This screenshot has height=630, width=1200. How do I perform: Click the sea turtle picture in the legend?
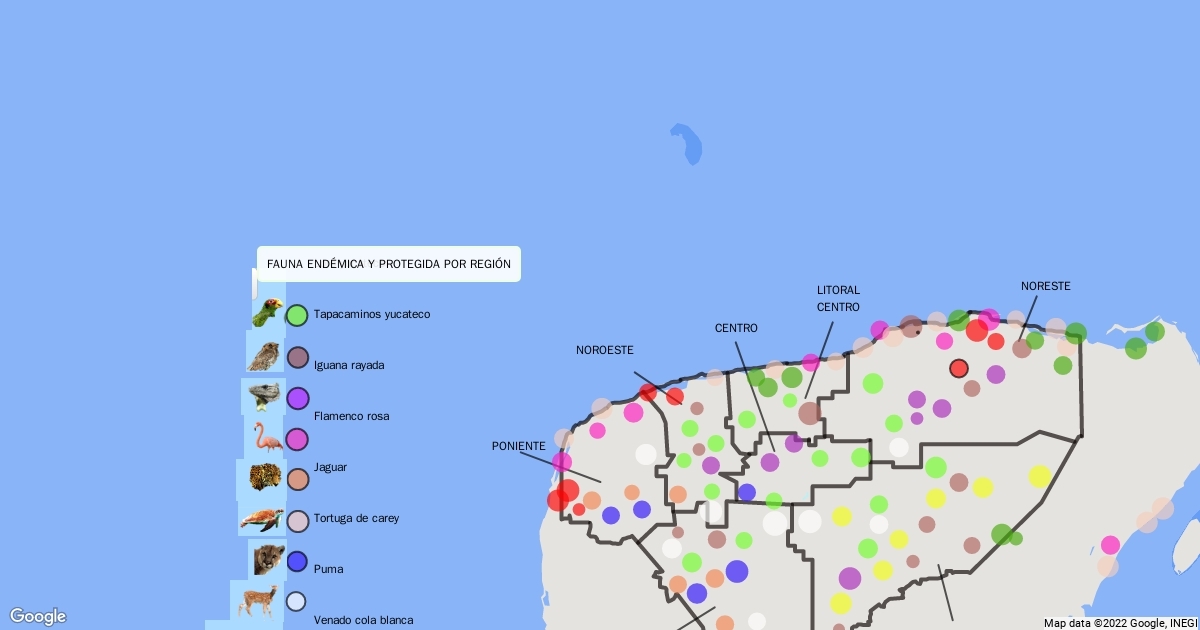262,518
